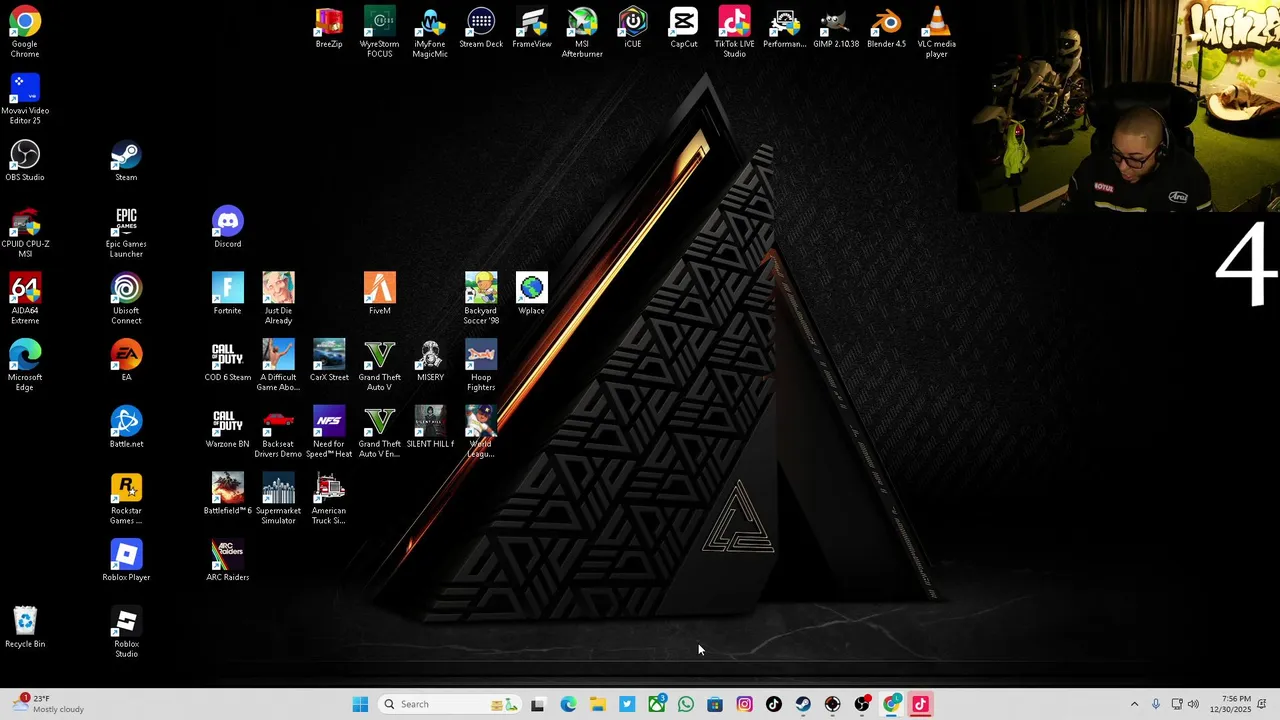The image size is (1280, 720).
Task: Select Supermarket Simulator icon
Action: pyautogui.click(x=278, y=499)
